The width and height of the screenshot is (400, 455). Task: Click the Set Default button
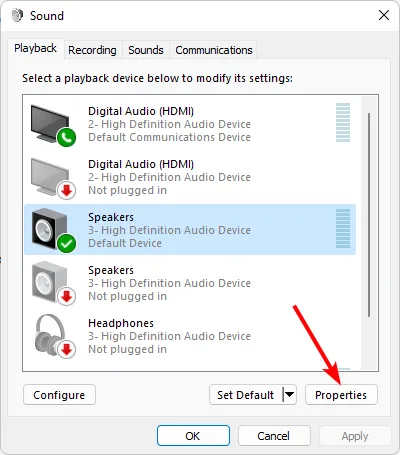(245, 395)
